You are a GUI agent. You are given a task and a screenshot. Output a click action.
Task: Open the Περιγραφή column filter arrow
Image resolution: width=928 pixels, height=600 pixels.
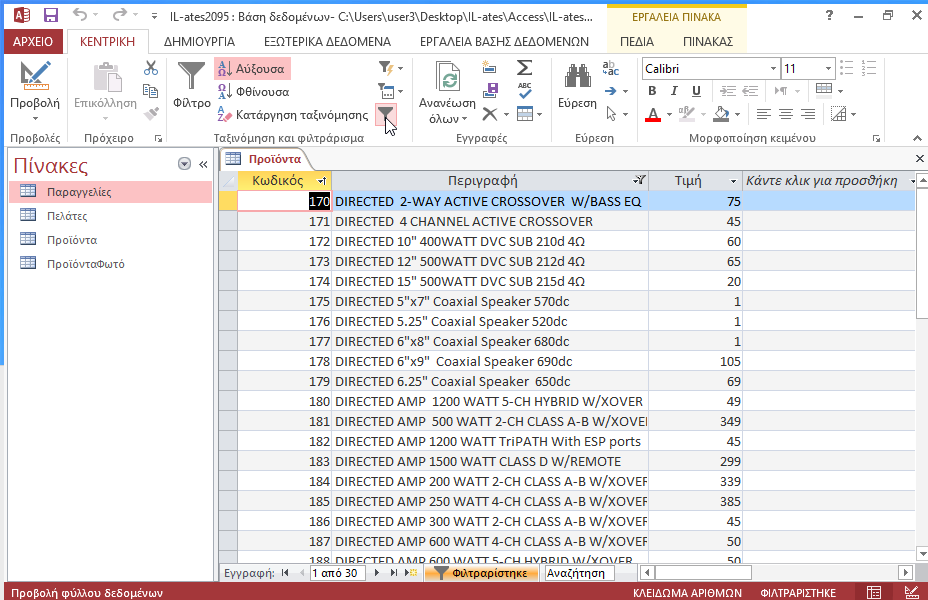pos(639,180)
